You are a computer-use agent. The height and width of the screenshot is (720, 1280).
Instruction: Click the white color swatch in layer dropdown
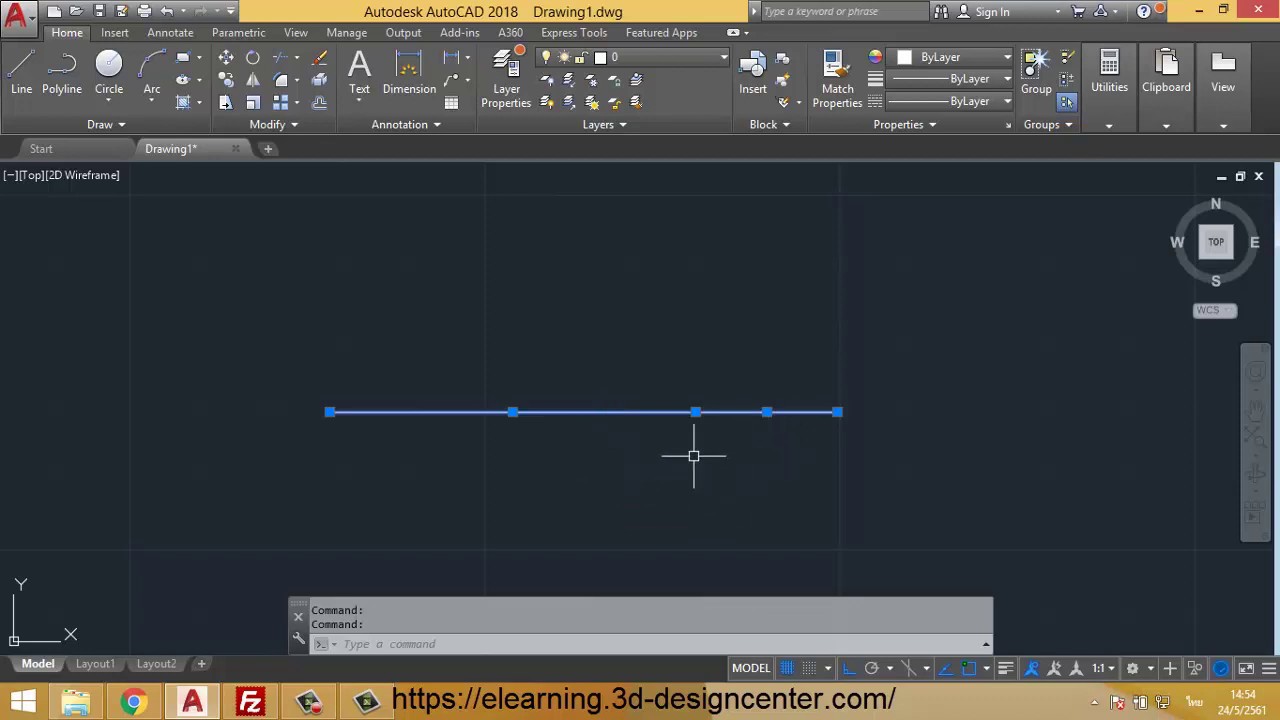(600, 58)
